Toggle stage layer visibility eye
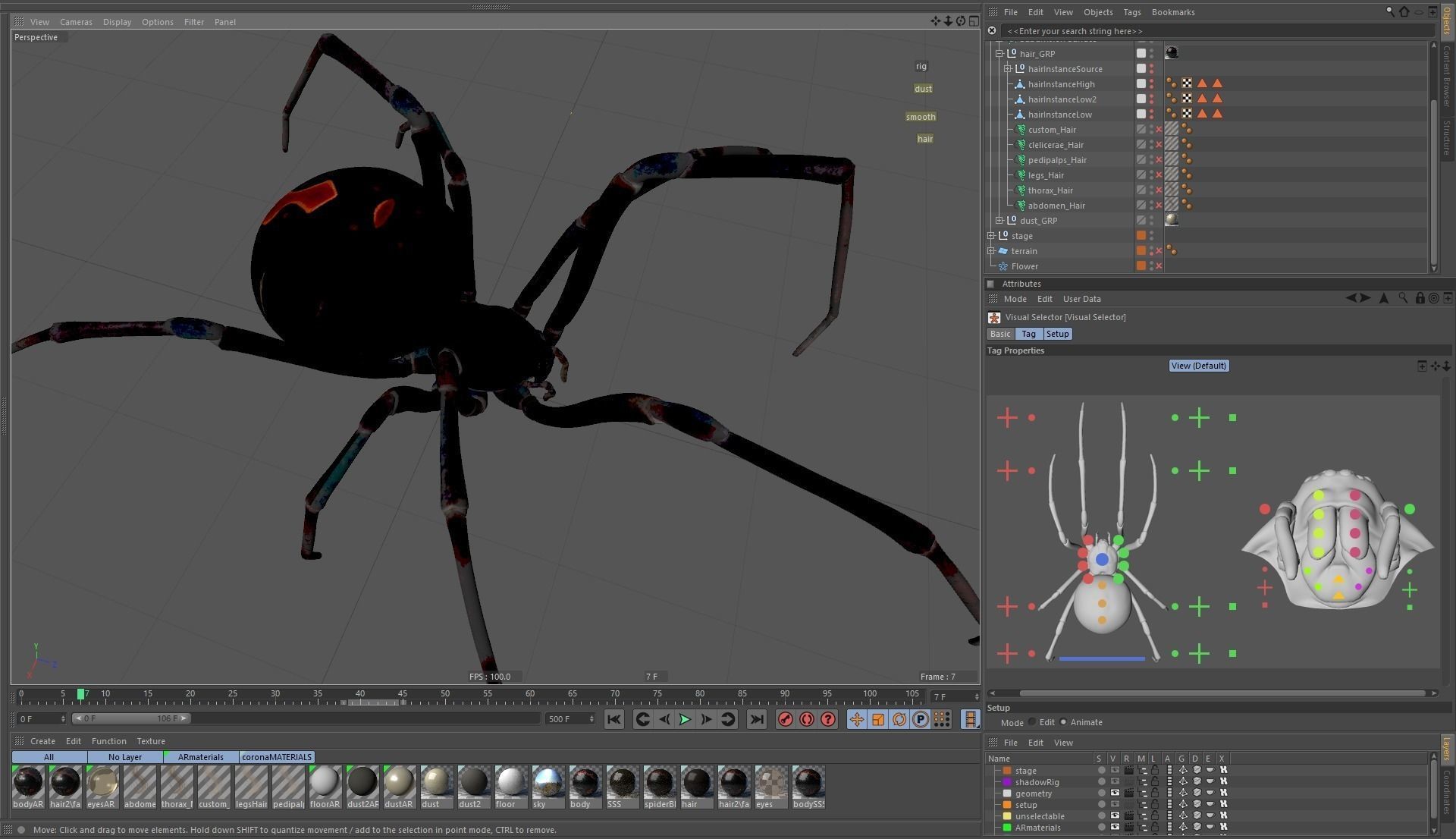This screenshot has width=1456, height=839. point(1114,771)
